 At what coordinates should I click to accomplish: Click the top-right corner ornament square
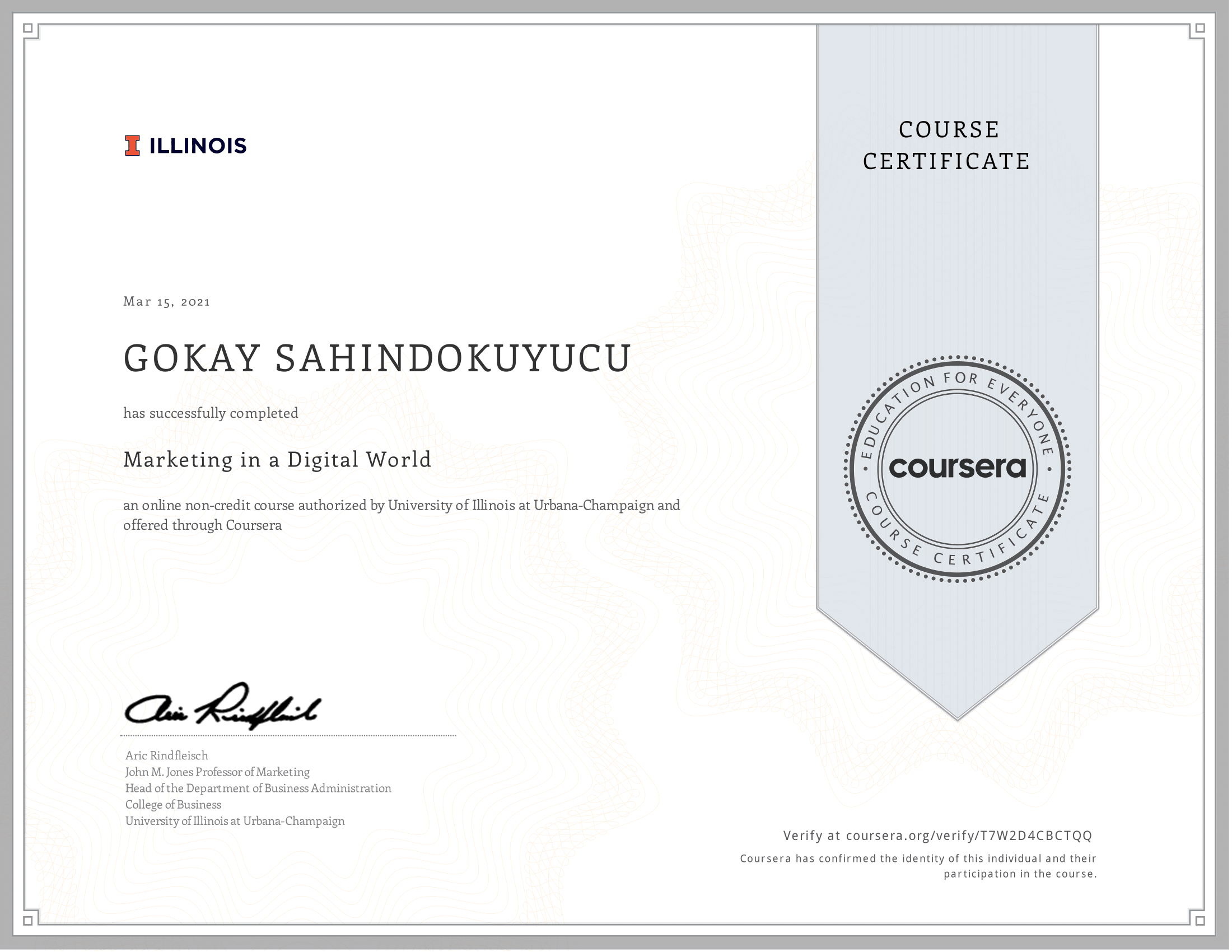coord(1201,27)
